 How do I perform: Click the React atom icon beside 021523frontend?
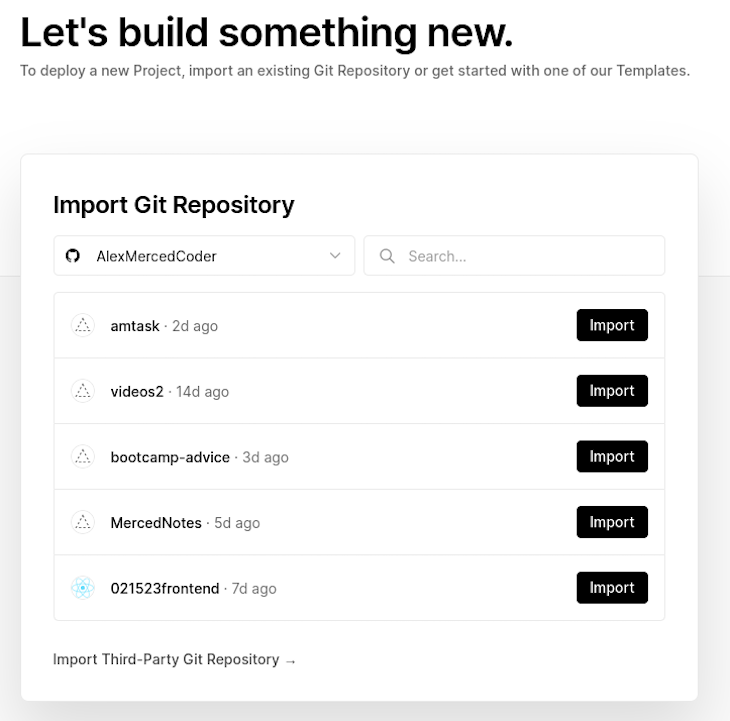point(83,587)
